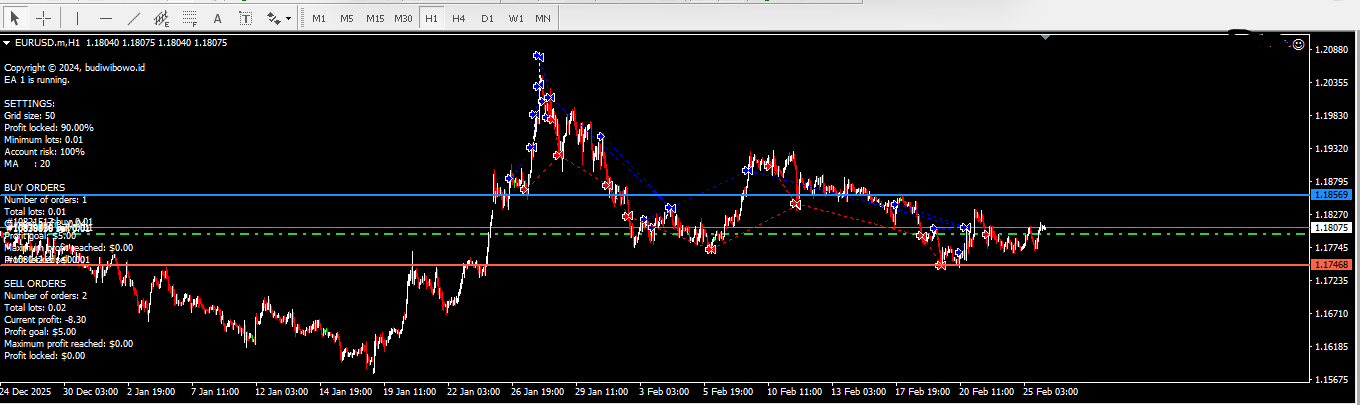1360x405 pixels.
Task: Select the Fibonacci retracement tool
Action: click(x=190, y=18)
